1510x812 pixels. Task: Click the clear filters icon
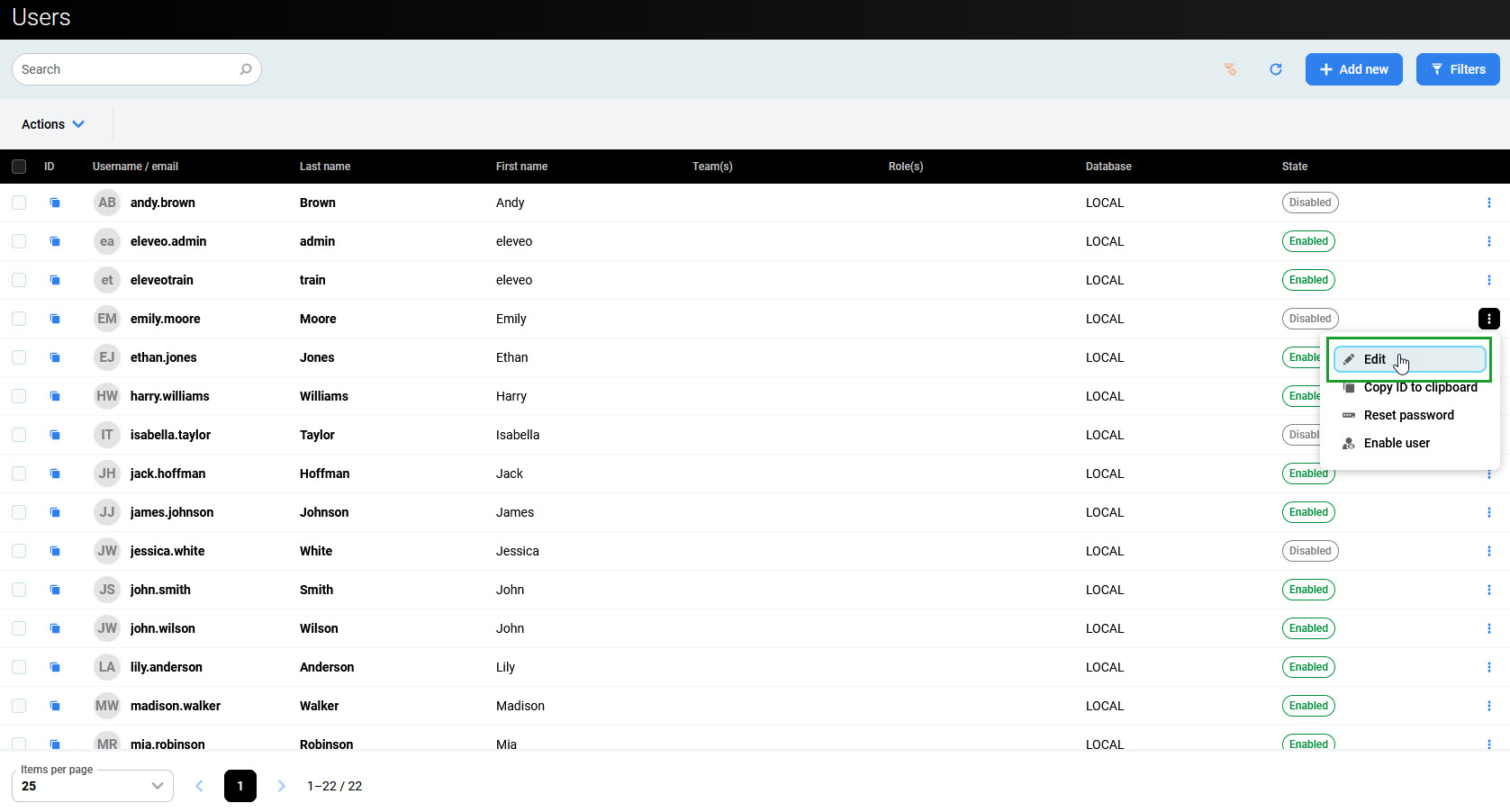(x=1230, y=69)
